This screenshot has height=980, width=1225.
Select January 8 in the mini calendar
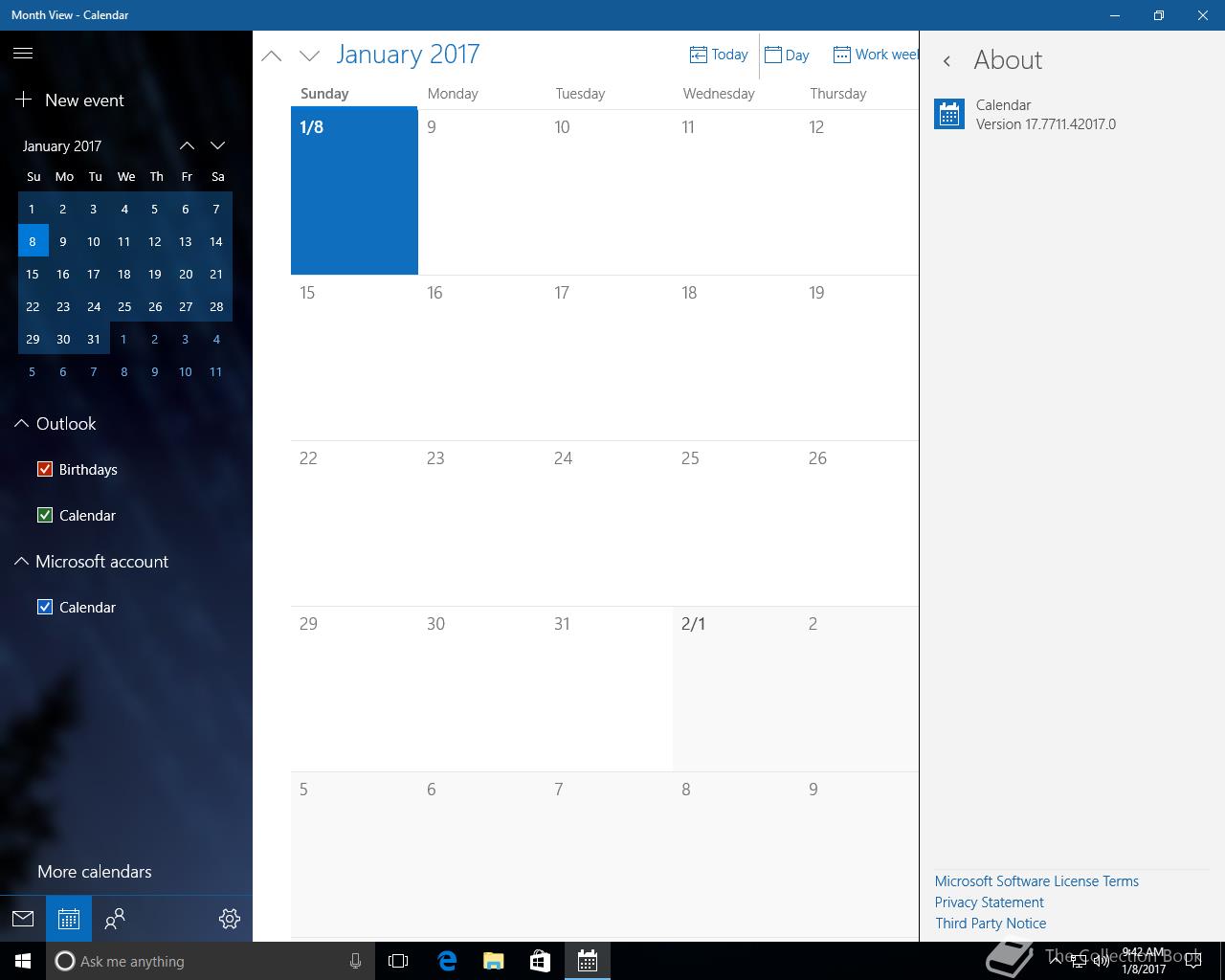tap(33, 241)
